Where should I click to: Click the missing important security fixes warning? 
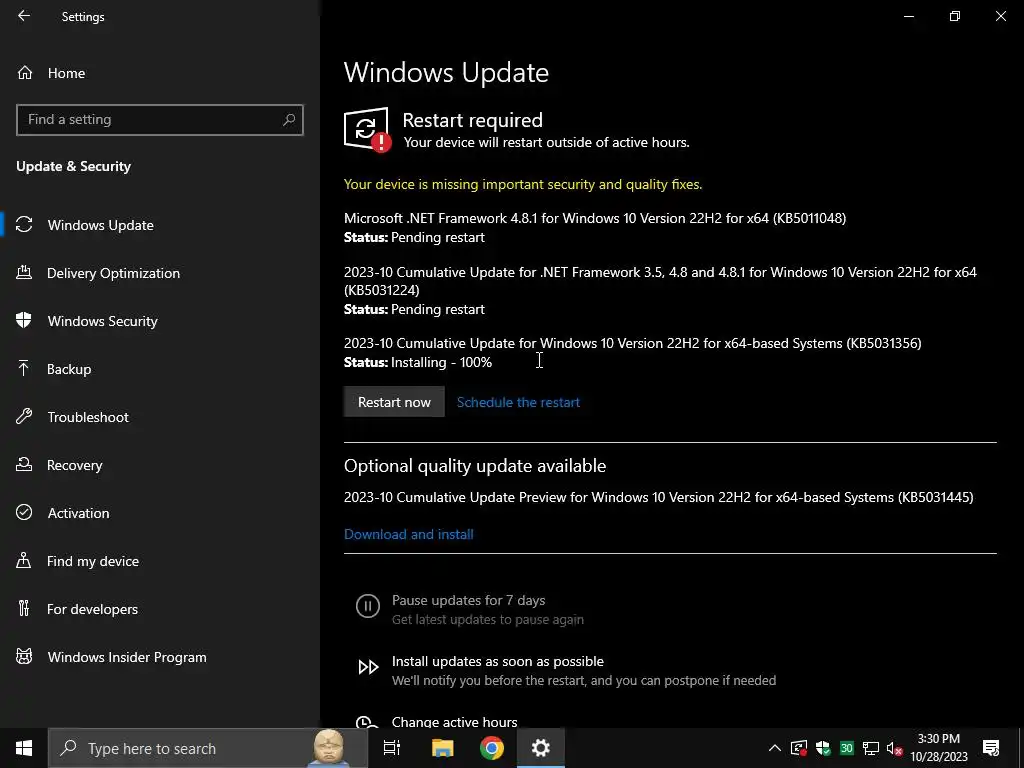point(523,184)
